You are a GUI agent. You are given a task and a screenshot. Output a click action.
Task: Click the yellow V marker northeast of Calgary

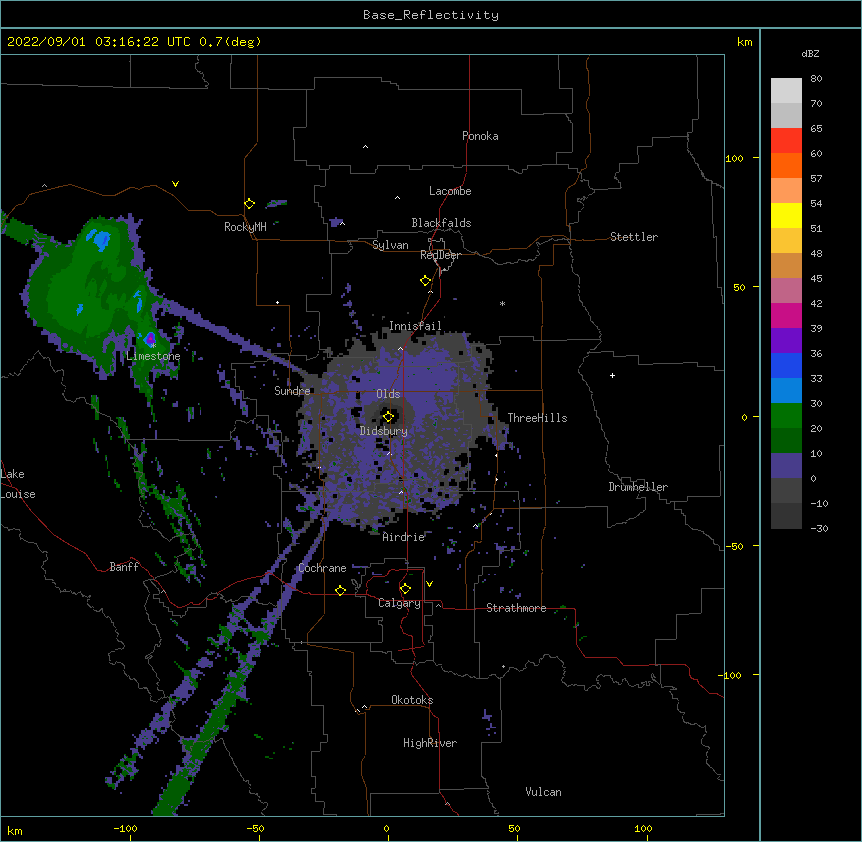point(429,584)
